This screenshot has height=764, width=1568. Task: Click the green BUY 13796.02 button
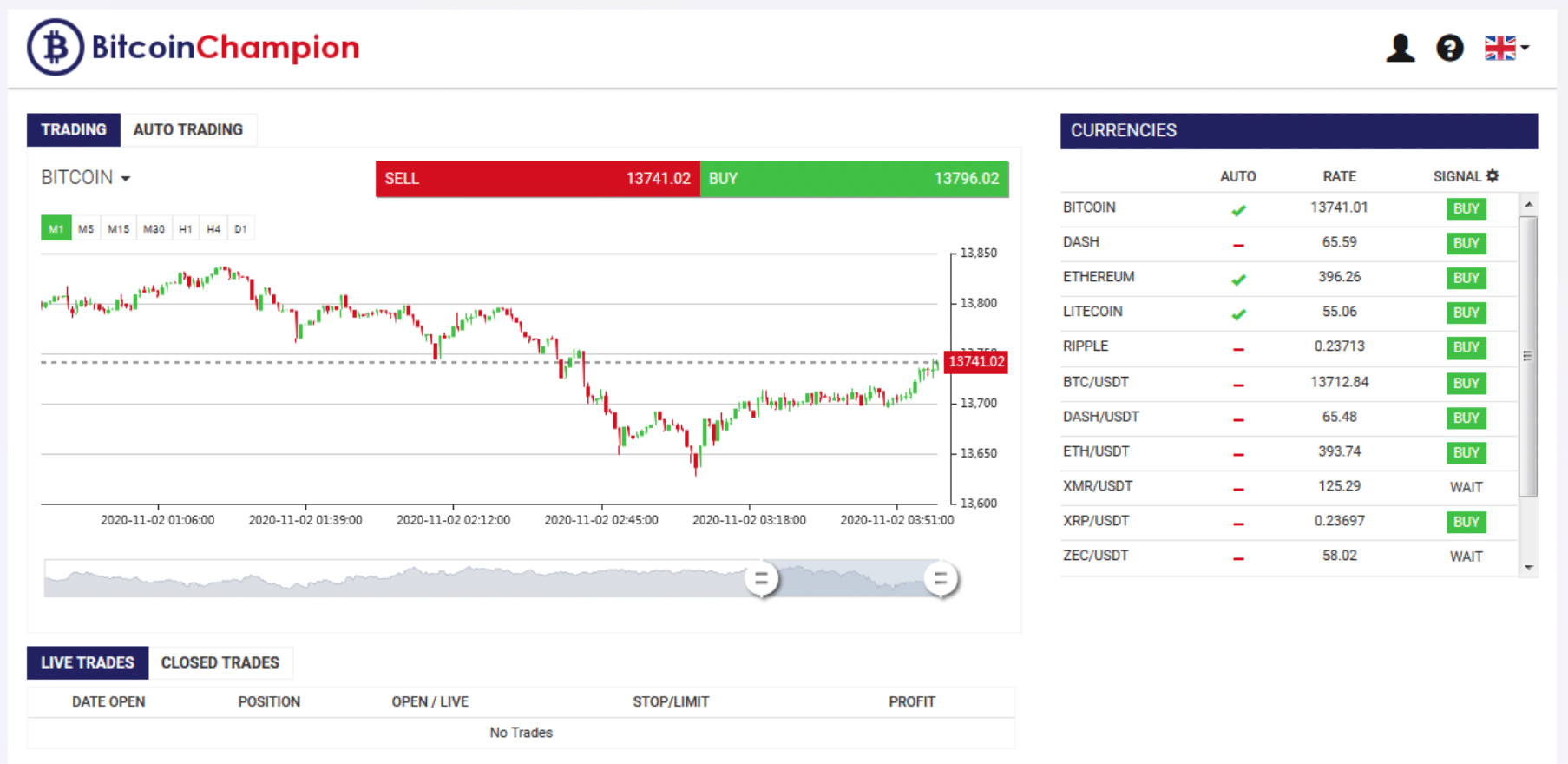click(x=855, y=179)
